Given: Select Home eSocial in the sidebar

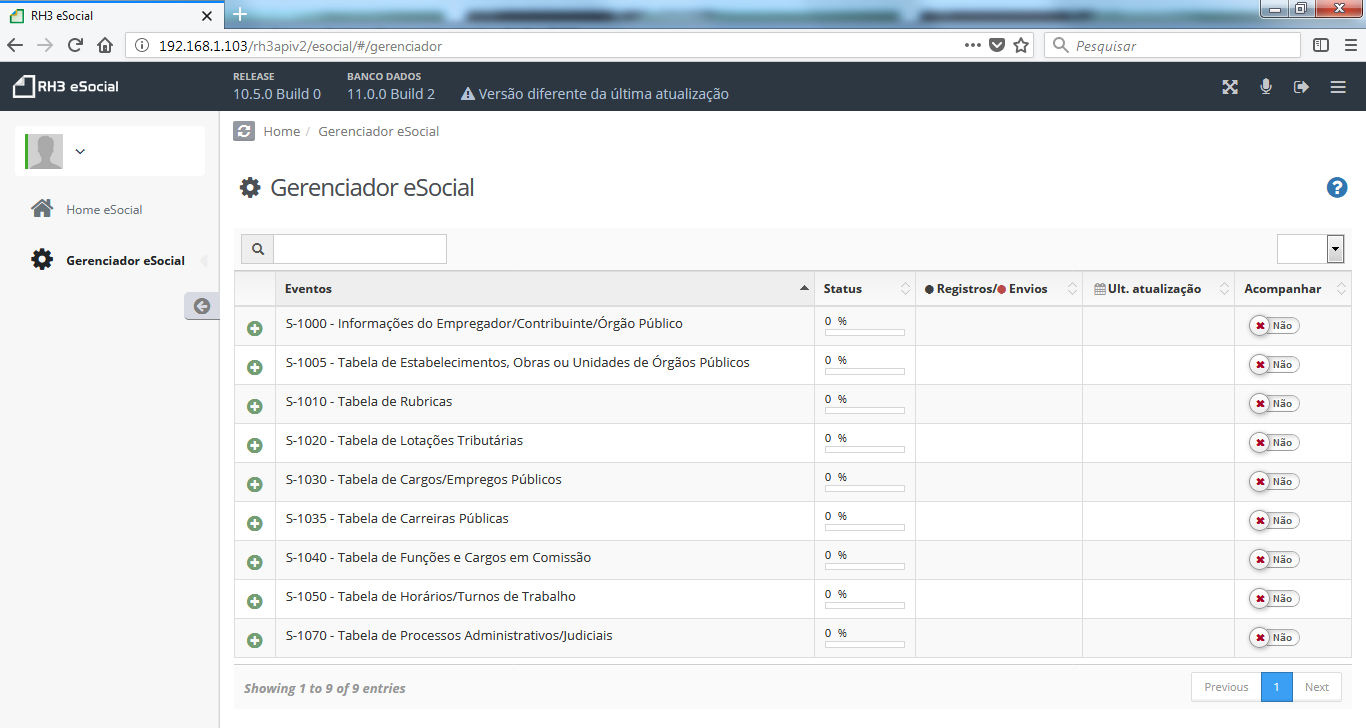Looking at the screenshot, I should coord(104,210).
